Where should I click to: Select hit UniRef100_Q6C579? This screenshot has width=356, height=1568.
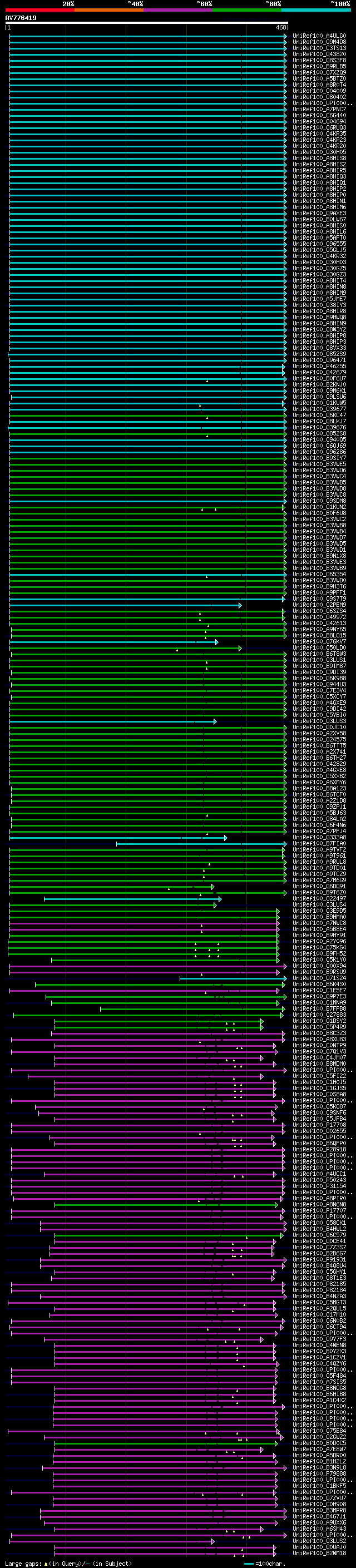[319, 1235]
